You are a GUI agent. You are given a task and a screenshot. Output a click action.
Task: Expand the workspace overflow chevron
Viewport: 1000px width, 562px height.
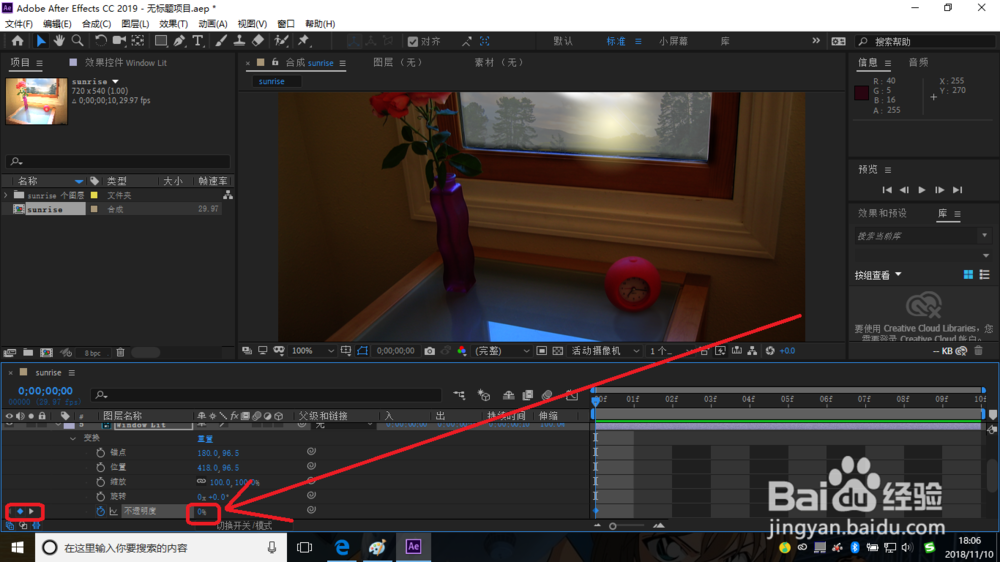coord(816,41)
